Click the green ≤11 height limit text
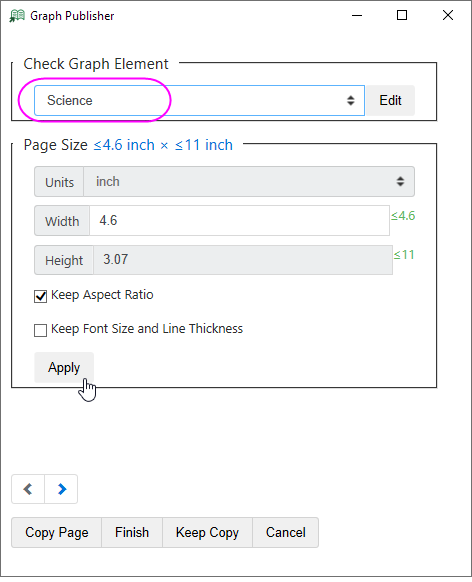The image size is (472, 582). click(x=404, y=255)
